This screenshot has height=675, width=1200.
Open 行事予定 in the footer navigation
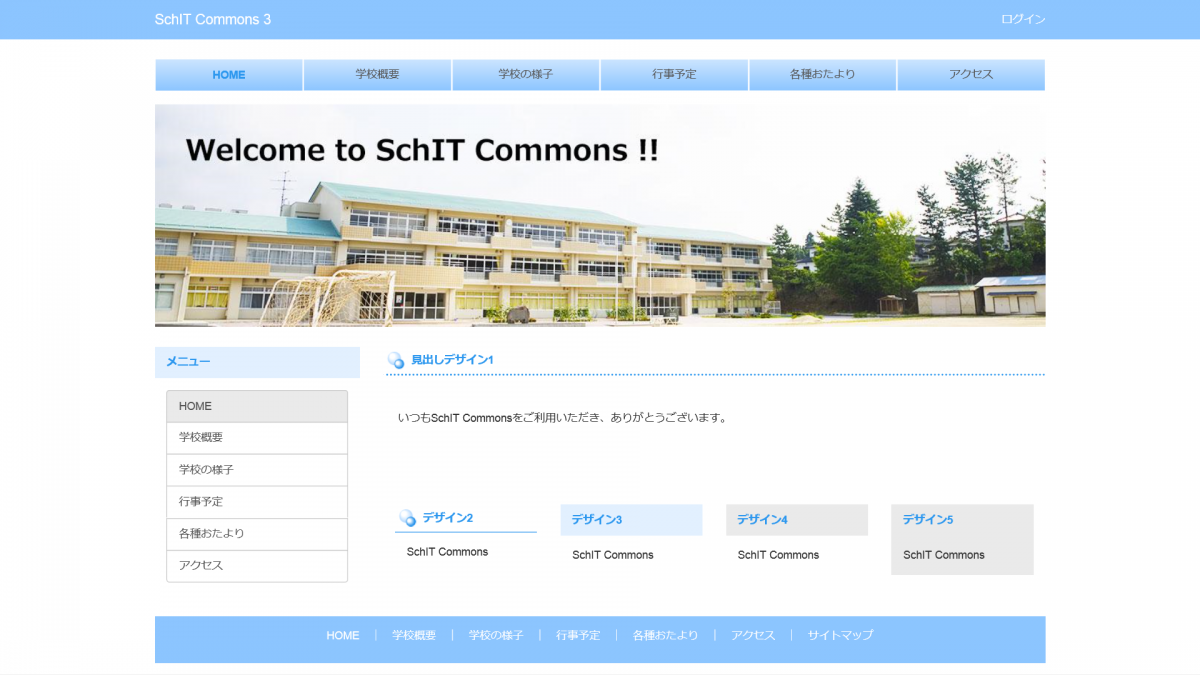click(578, 635)
